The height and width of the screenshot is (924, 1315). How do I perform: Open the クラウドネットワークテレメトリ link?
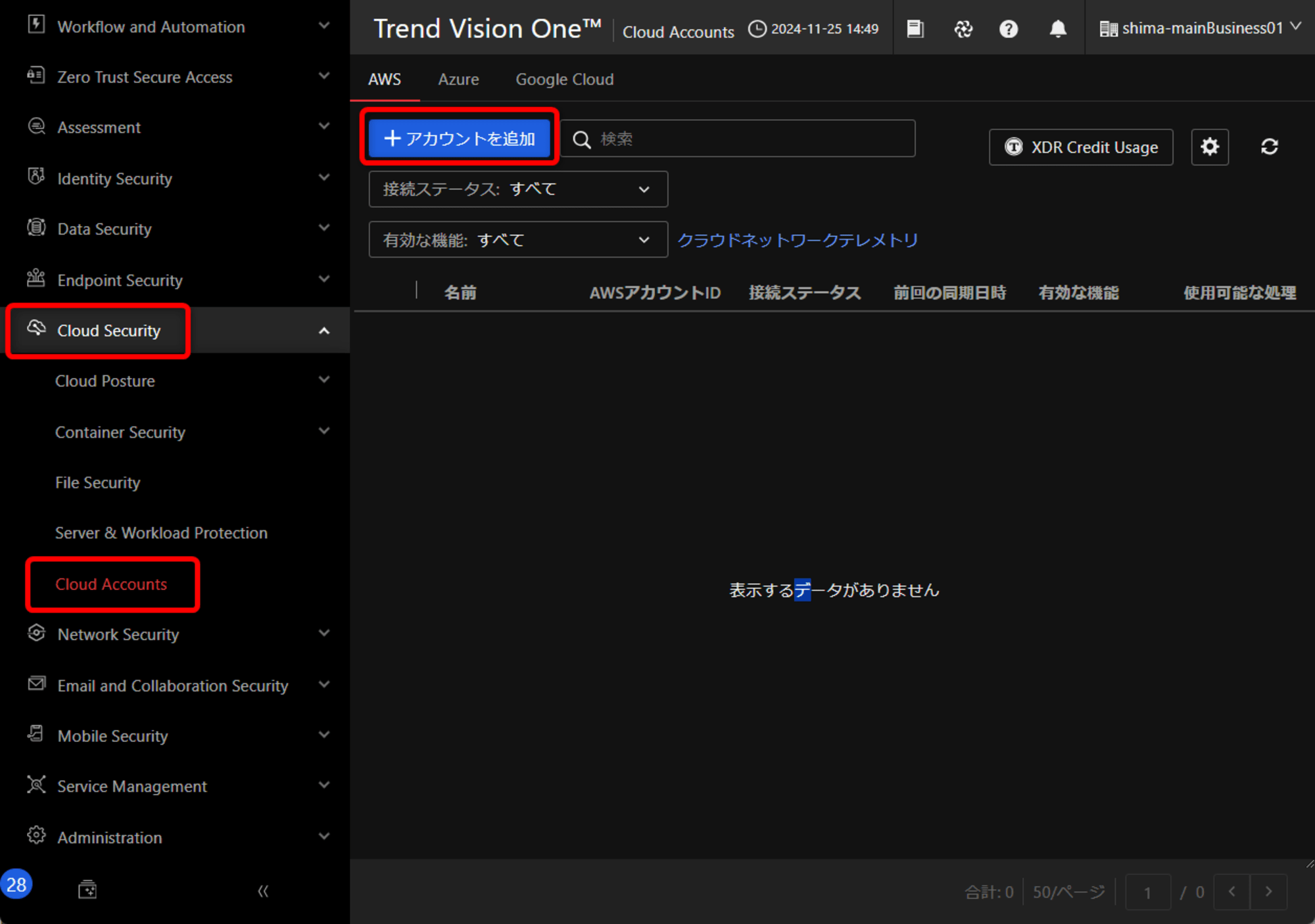(797, 241)
